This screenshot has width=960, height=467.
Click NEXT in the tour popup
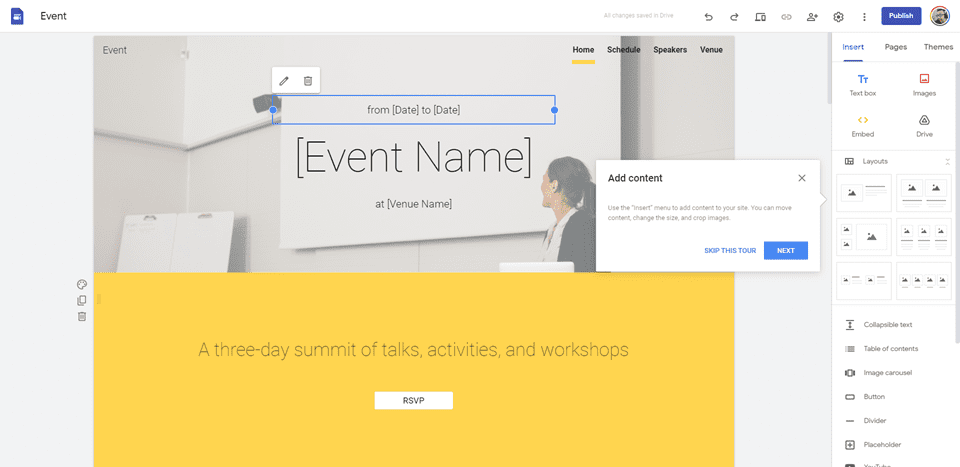point(786,250)
